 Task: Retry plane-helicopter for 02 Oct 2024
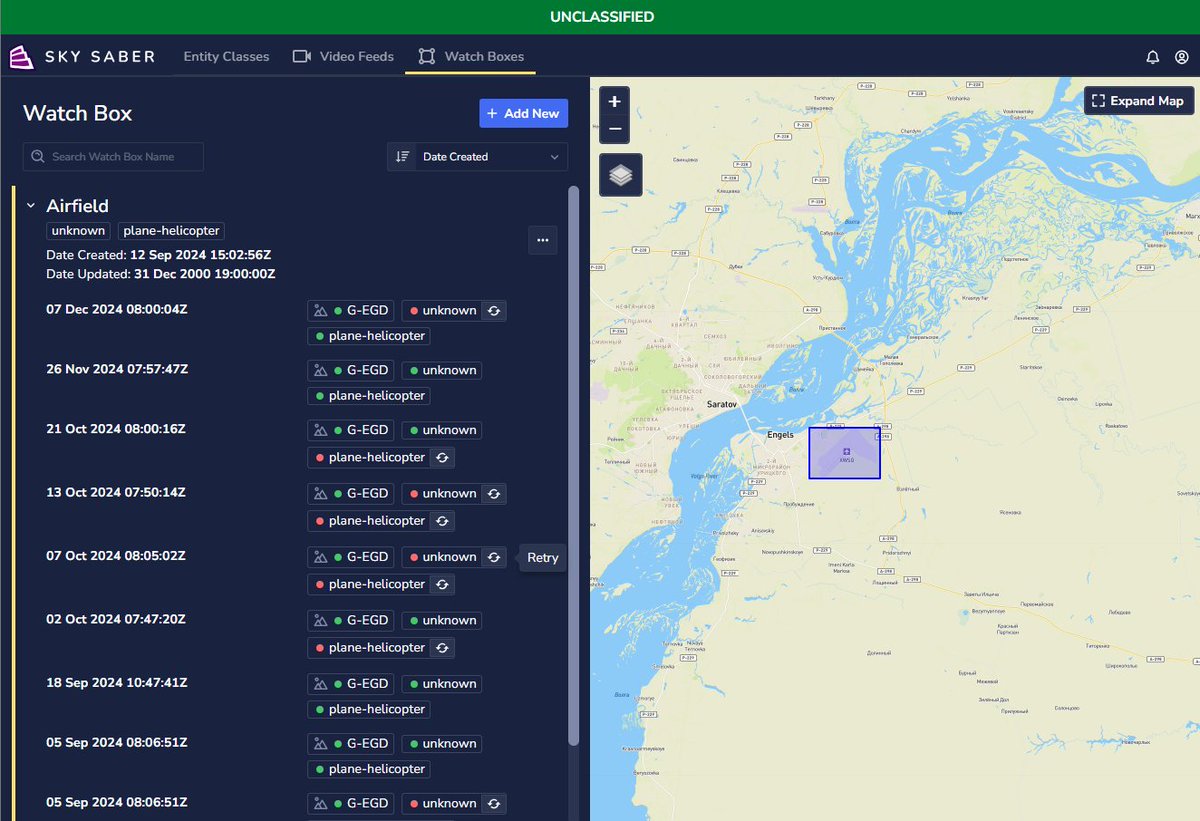[443, 648]
